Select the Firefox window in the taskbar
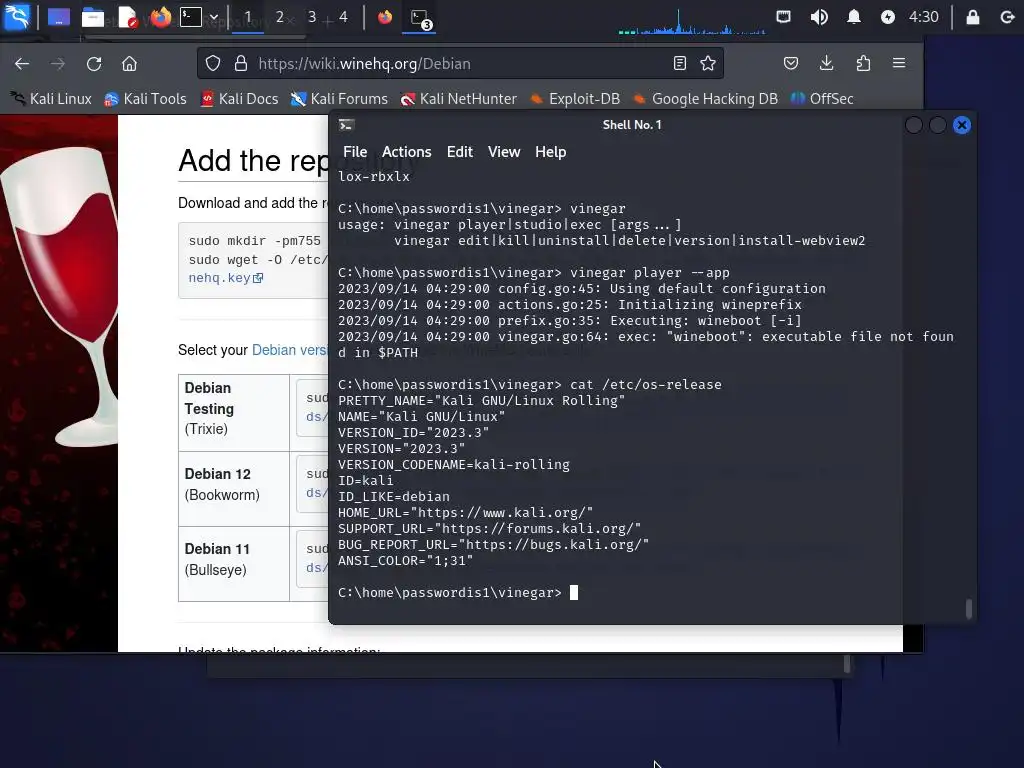The width and height of the screenshot is (1024, 768). [385, 17]
